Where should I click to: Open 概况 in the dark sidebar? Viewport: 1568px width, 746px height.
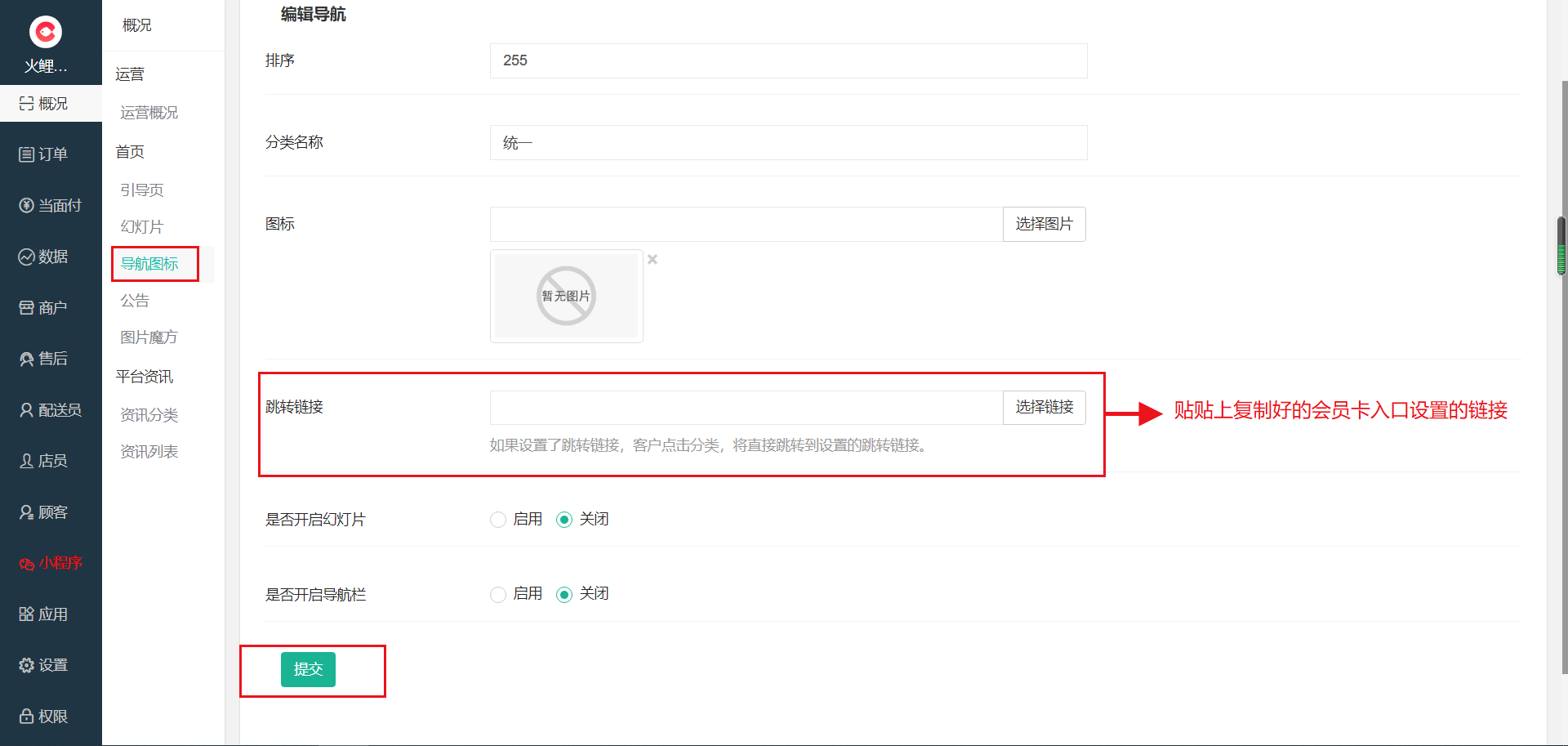[51, 104]
